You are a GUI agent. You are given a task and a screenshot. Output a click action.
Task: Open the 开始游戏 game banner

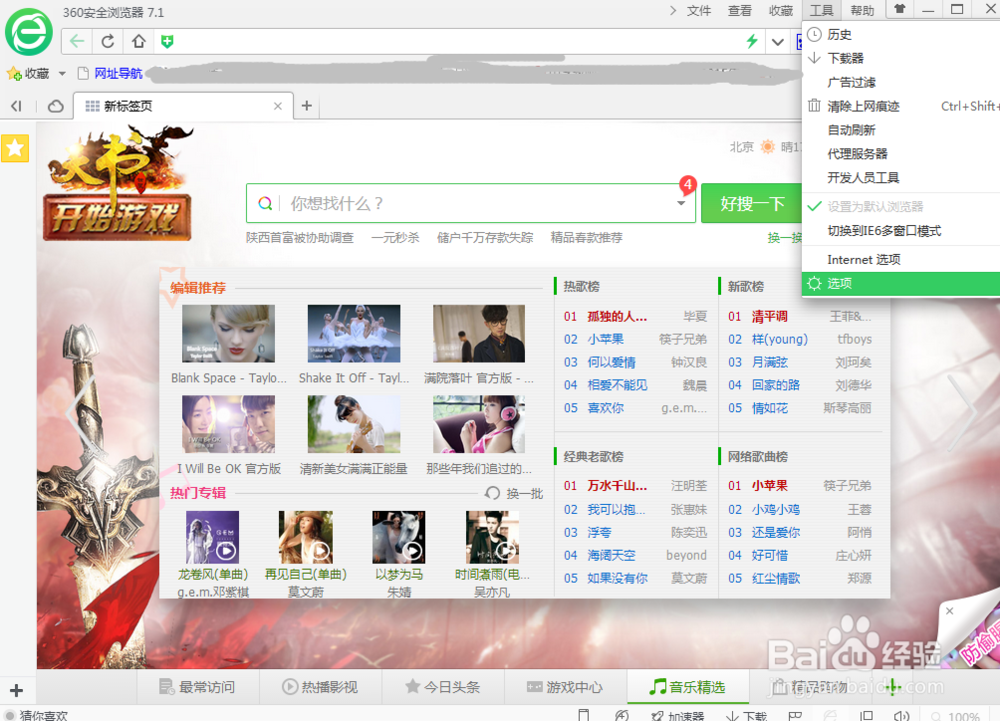[117, 217]
